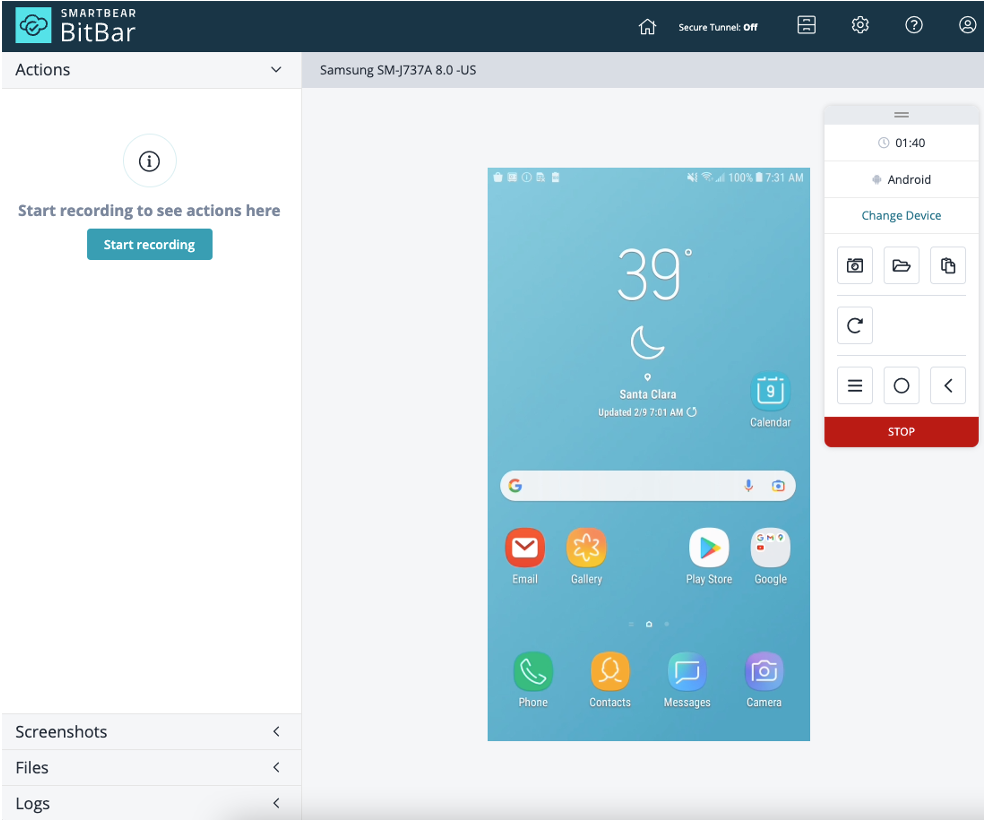987x820 pixels.
Task: Rotate the device with the refresh icon
Action: click(x=854, y=325)
